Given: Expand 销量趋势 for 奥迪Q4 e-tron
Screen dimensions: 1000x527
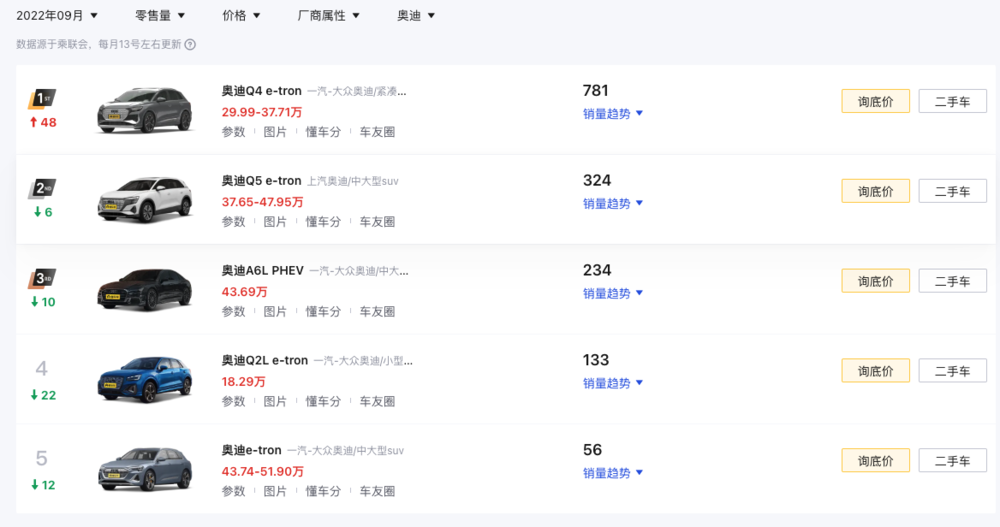Looking at the screenshot, I should pyautogui.click(x=613, y=114).
